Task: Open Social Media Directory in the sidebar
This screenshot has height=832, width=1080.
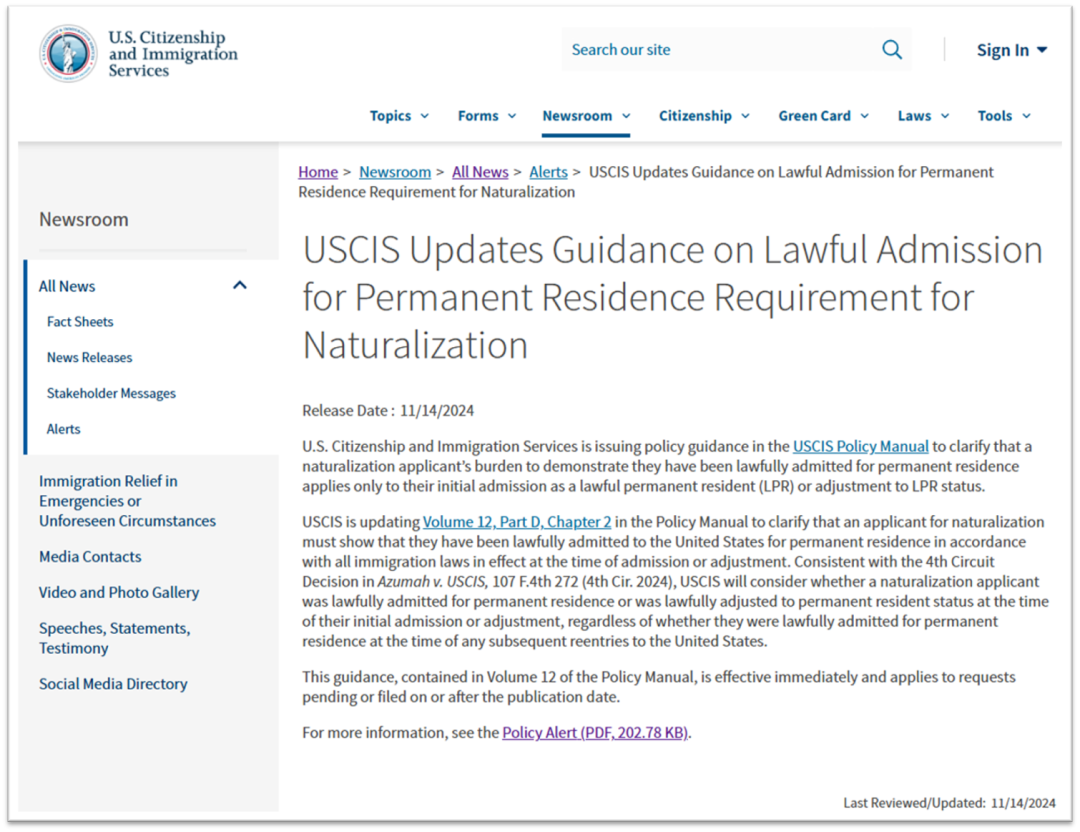Action: [113, 684]
